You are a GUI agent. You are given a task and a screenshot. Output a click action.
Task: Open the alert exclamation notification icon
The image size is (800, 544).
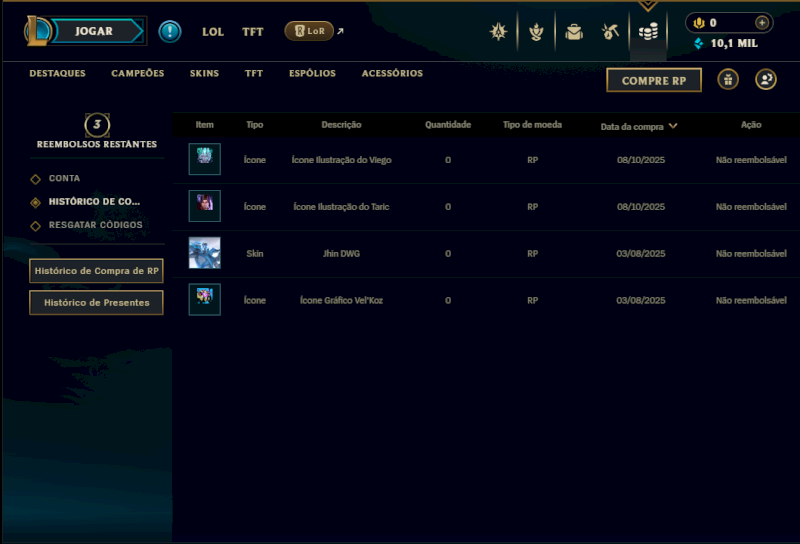169,32
